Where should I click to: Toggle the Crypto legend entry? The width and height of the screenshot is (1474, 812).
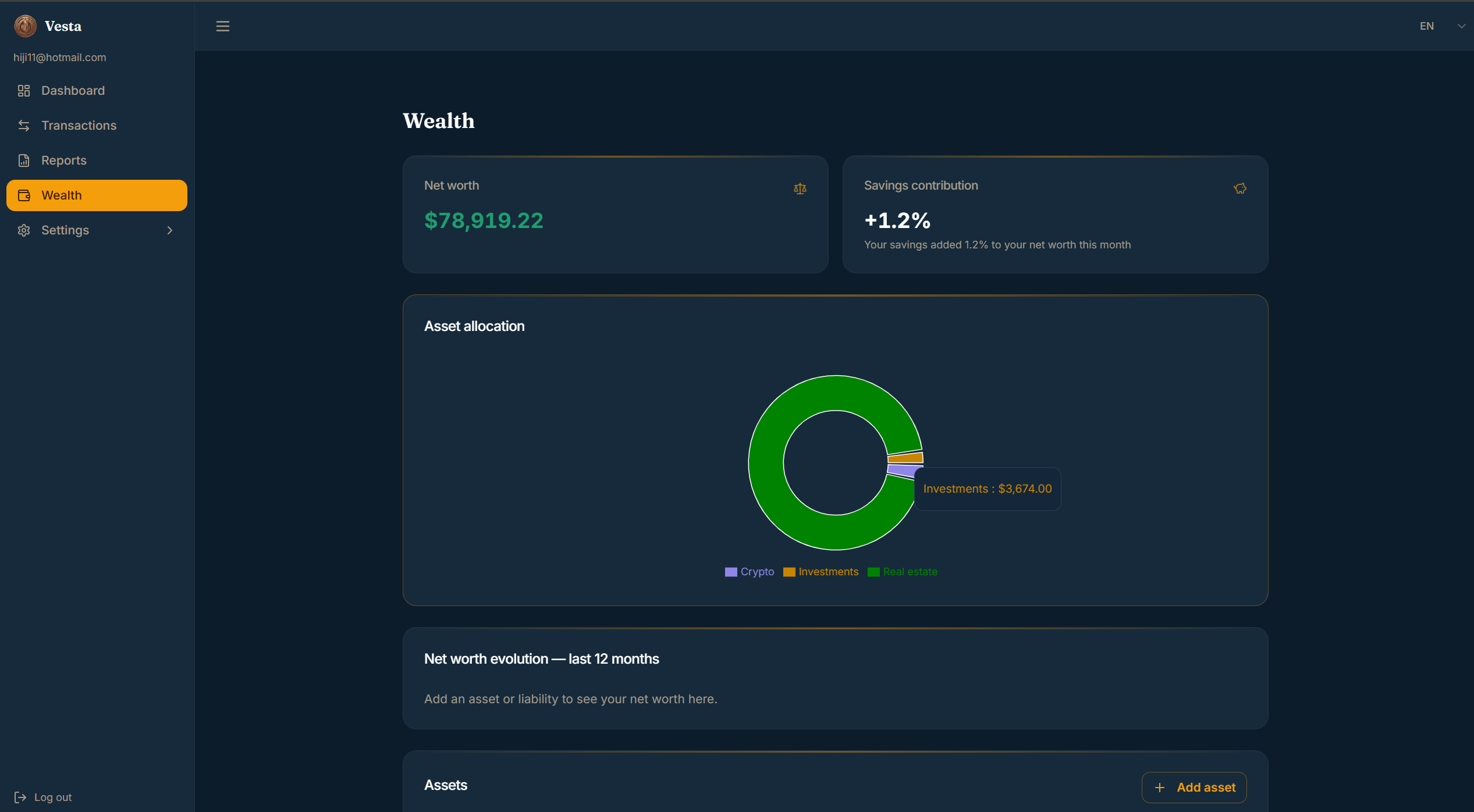[750, 572]
